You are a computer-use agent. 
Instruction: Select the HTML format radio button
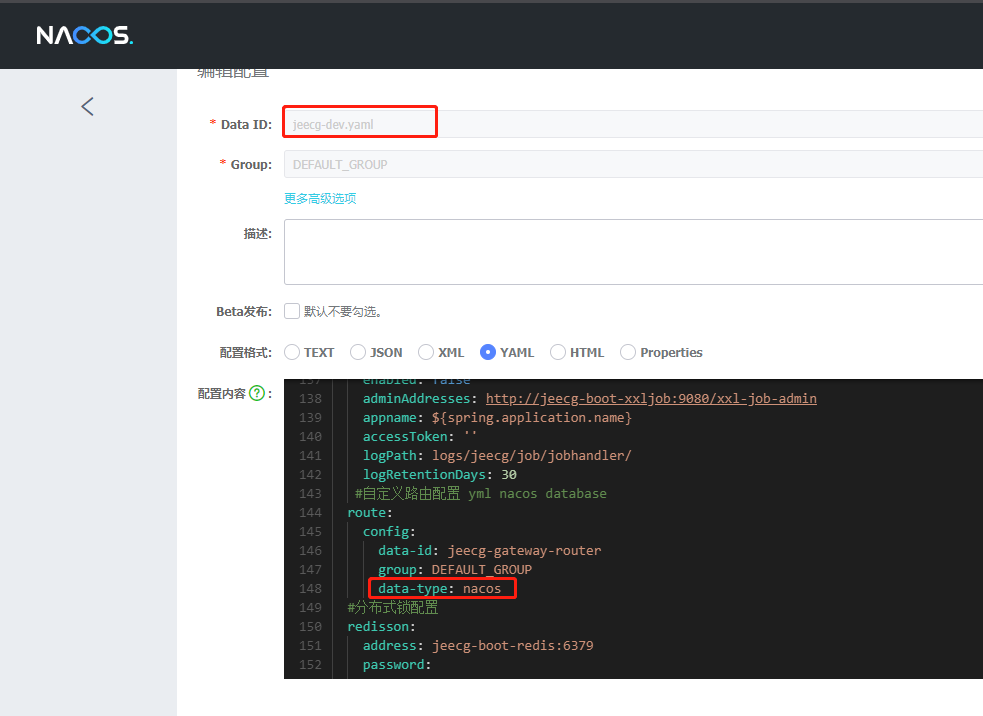[558, 352]
